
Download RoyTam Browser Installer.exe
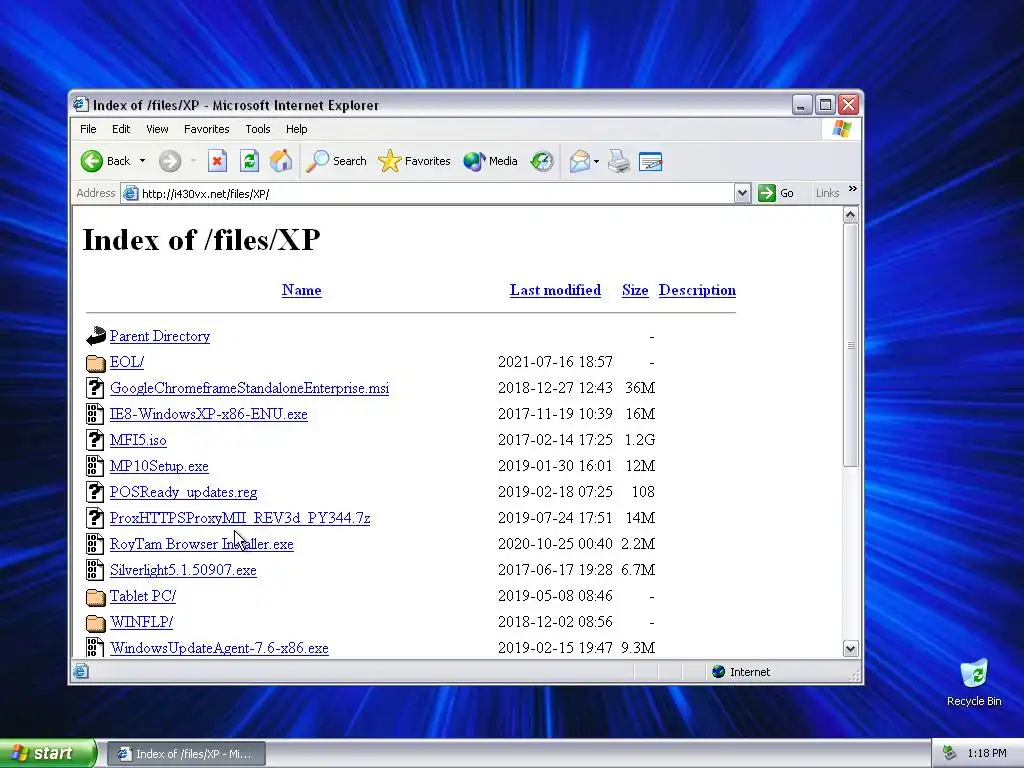(x=202, y=544)
